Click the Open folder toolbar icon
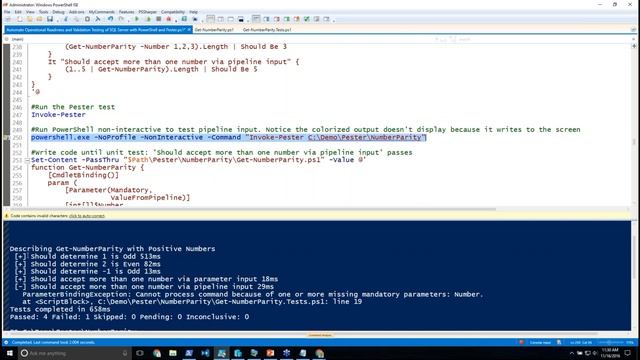Image resolution: width=640 pixels, height=360 pixels. (x=29, y=19)
